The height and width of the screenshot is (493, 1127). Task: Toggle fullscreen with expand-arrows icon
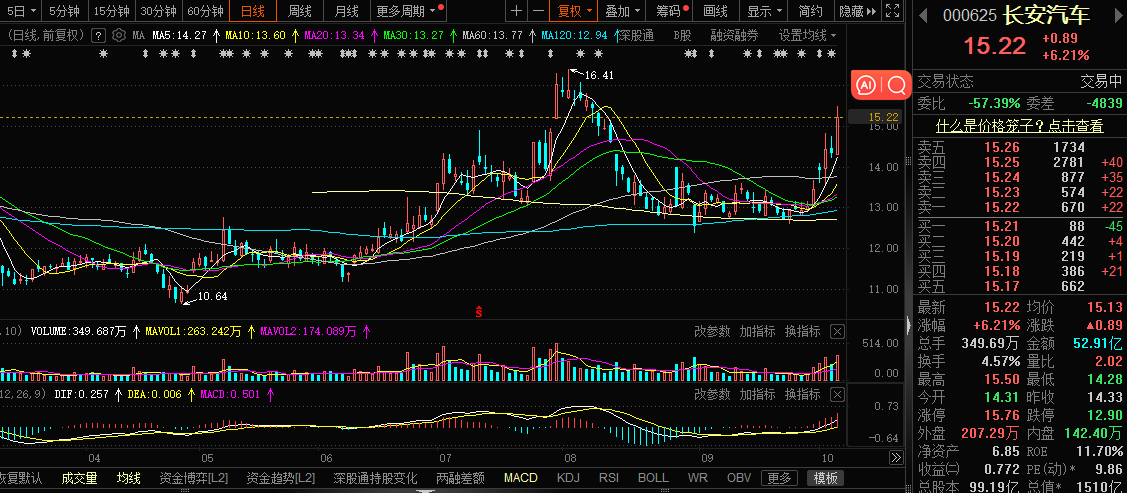[x=892, y=11]
